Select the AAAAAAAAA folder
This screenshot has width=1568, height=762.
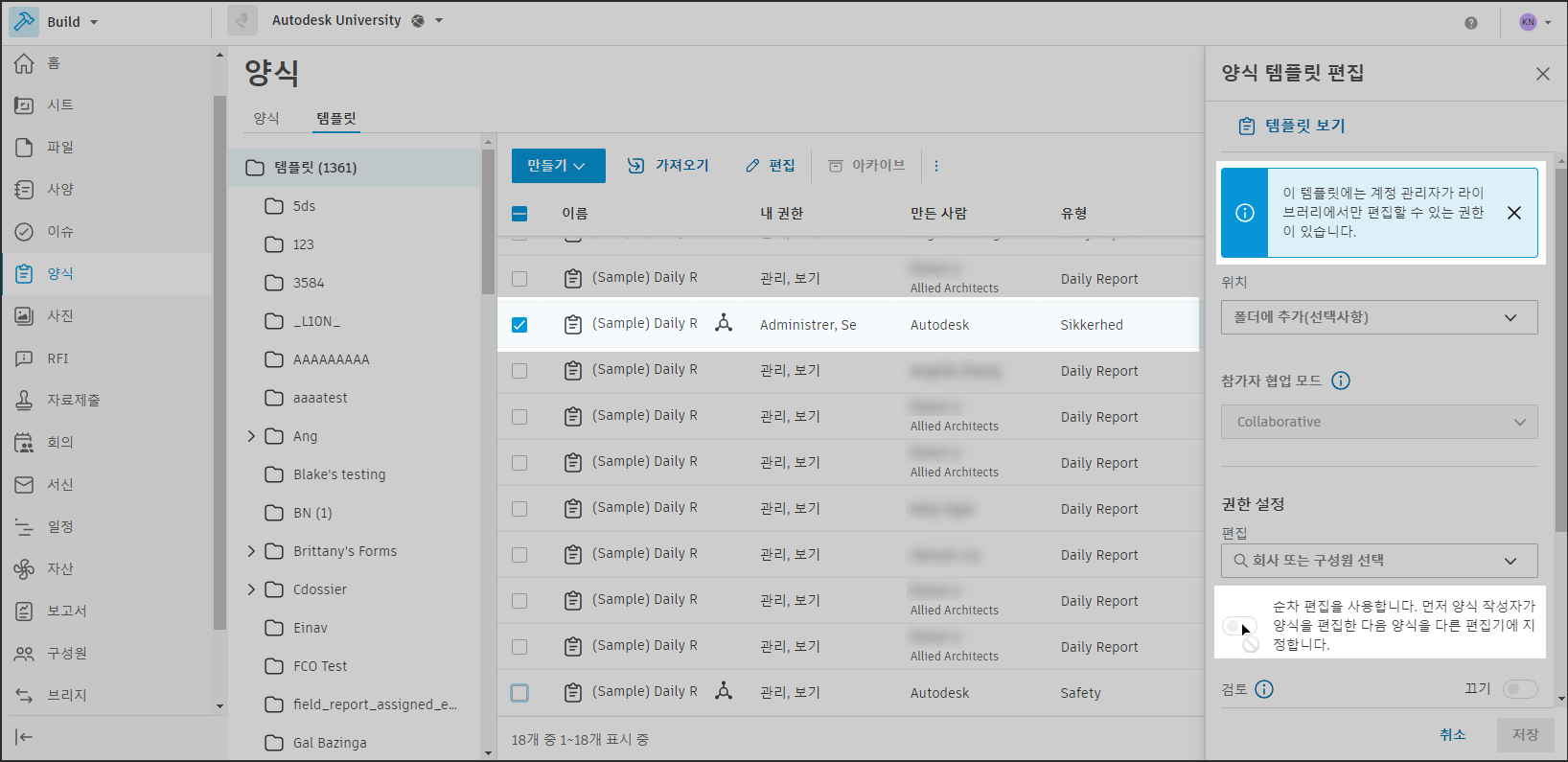(331, 359)
